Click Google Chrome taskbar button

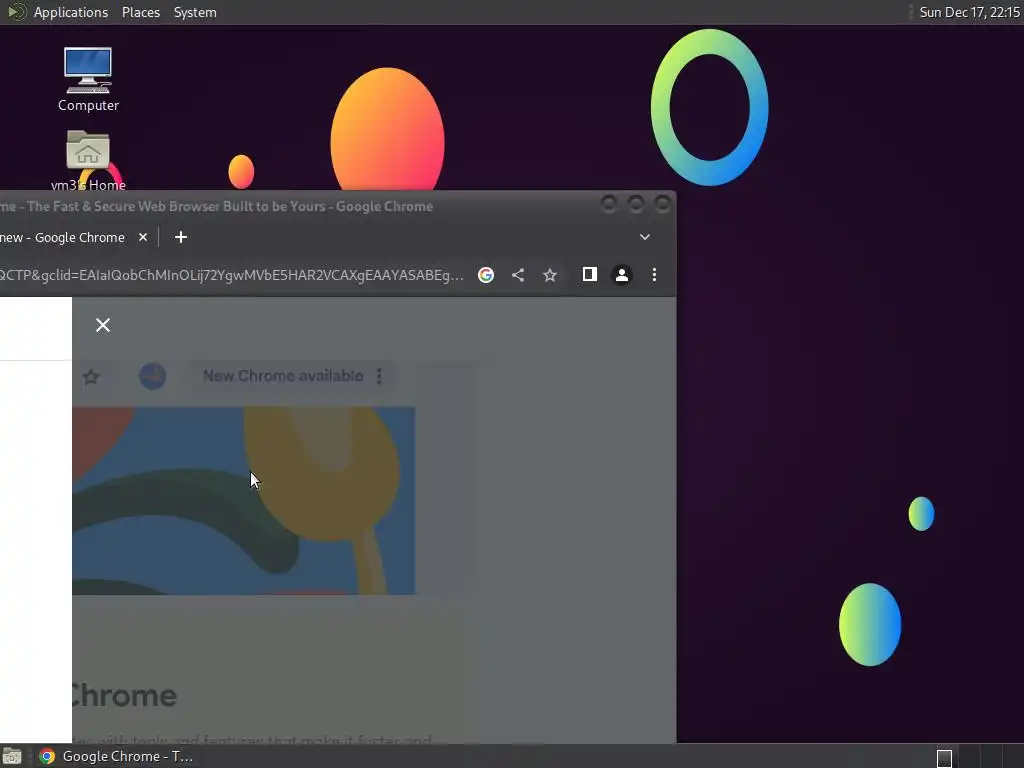tap(116, 756)
